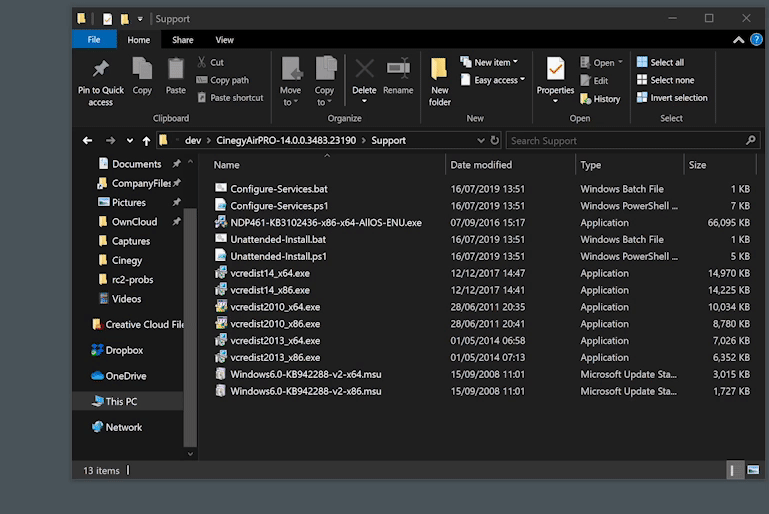Click Support in the address breadcrumb
This screenshot has width=769, height=514.
point(388,140)
